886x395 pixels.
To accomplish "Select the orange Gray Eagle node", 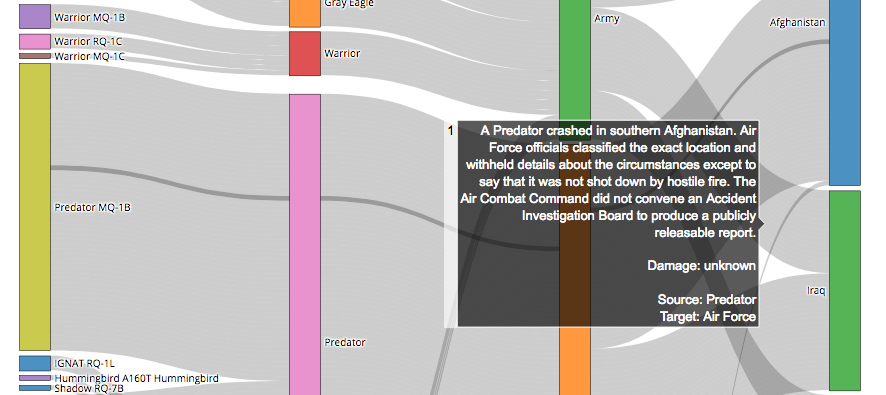I will point(305,13).
